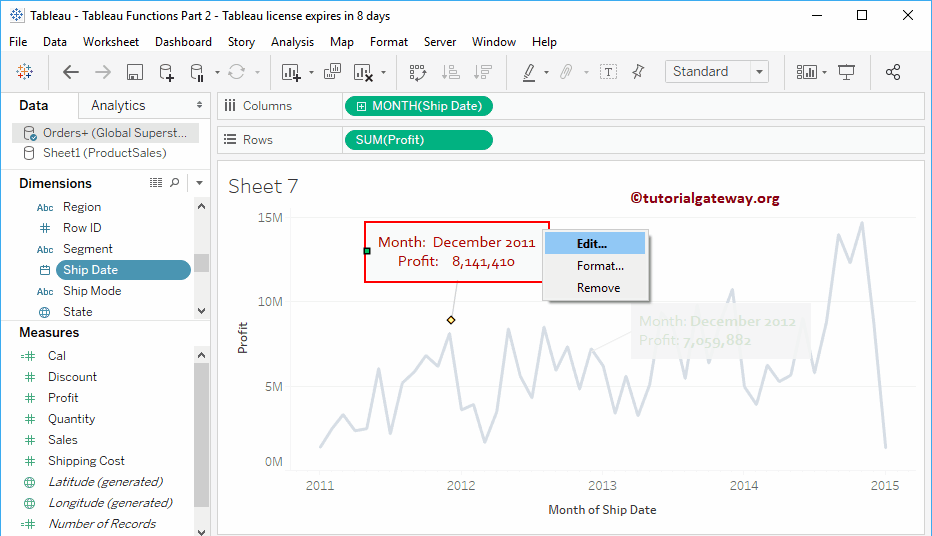
Task: Click the Show Me chart icon
Action: 807,72
